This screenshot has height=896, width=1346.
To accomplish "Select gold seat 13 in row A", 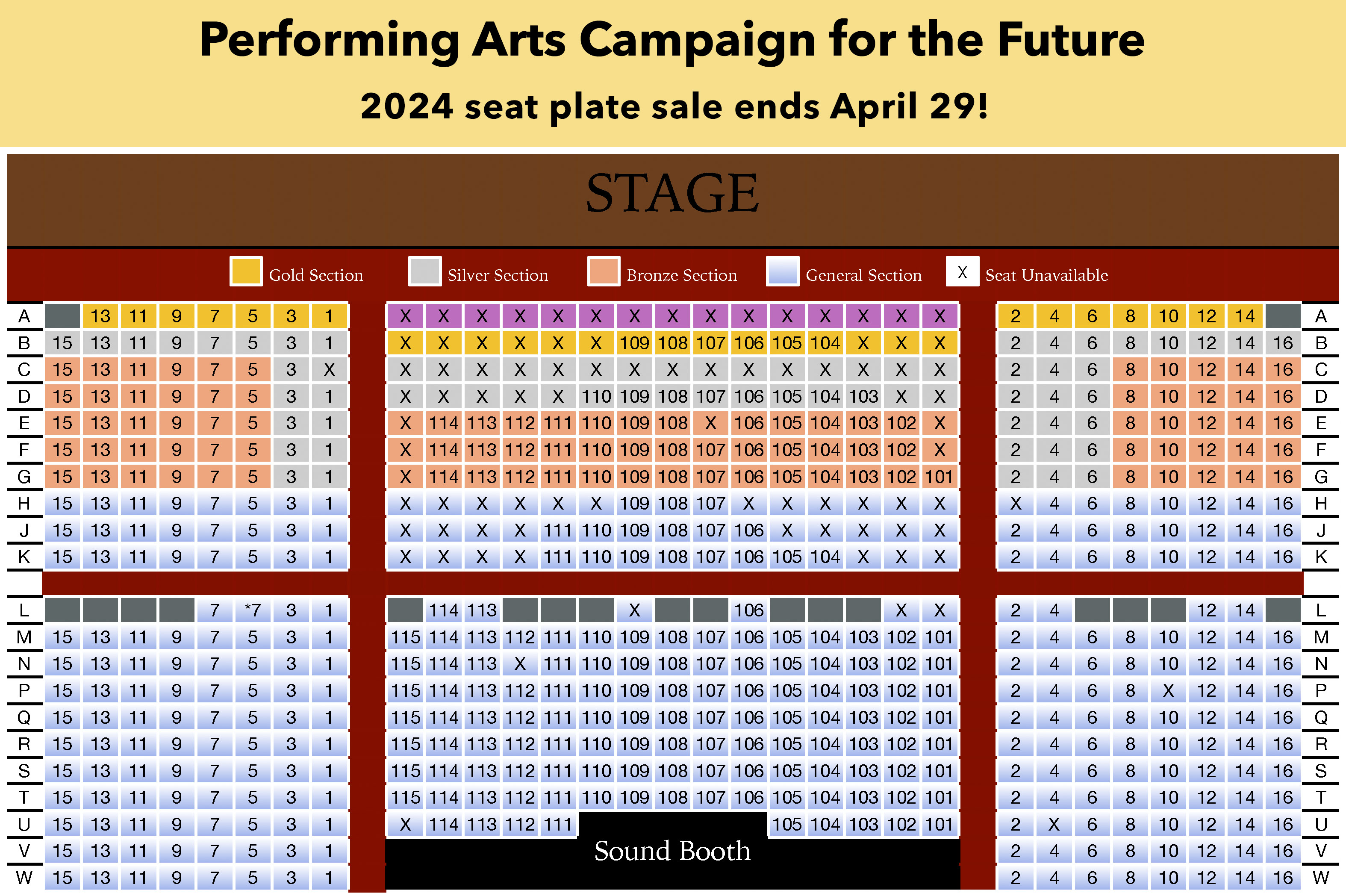I will (100, 316).
